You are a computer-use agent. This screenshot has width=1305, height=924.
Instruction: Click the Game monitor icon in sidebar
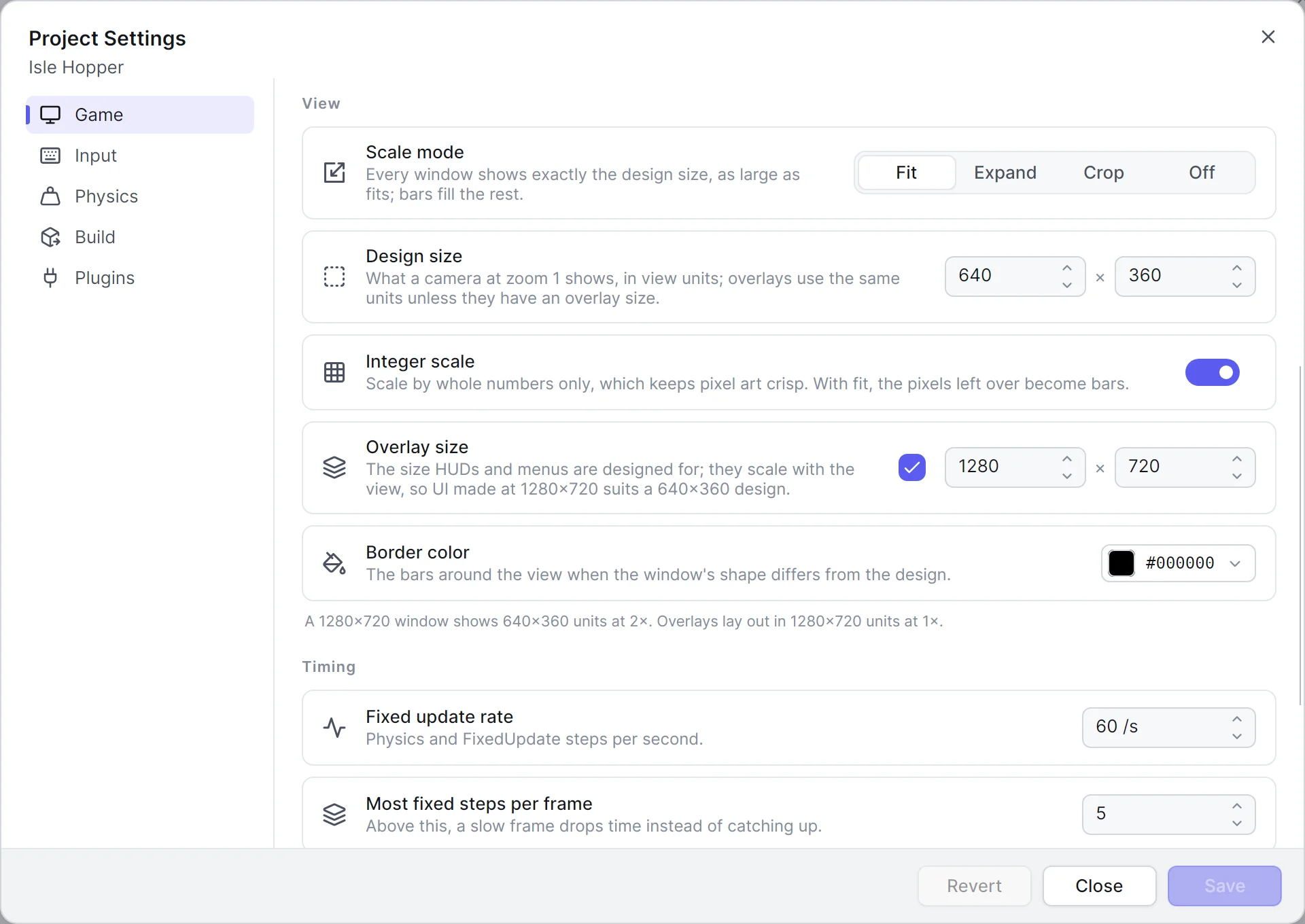coord(50,115)
